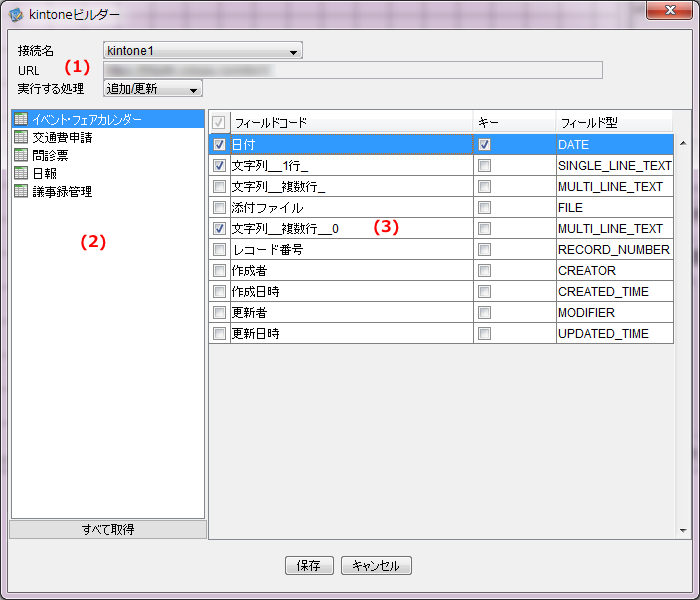Screen dimensions: 700x600
Task: Open the 実行する処理 追加/更新 dropdown
Action: 153,88
